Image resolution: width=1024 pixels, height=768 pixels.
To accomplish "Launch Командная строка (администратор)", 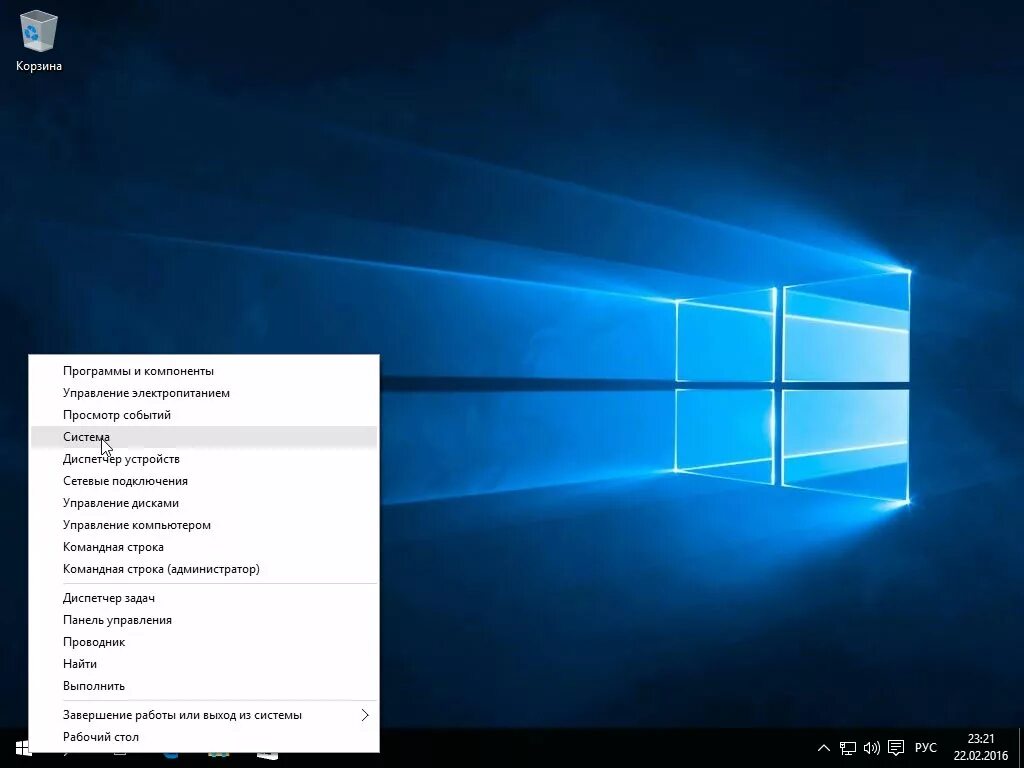I will coord(204,569).
